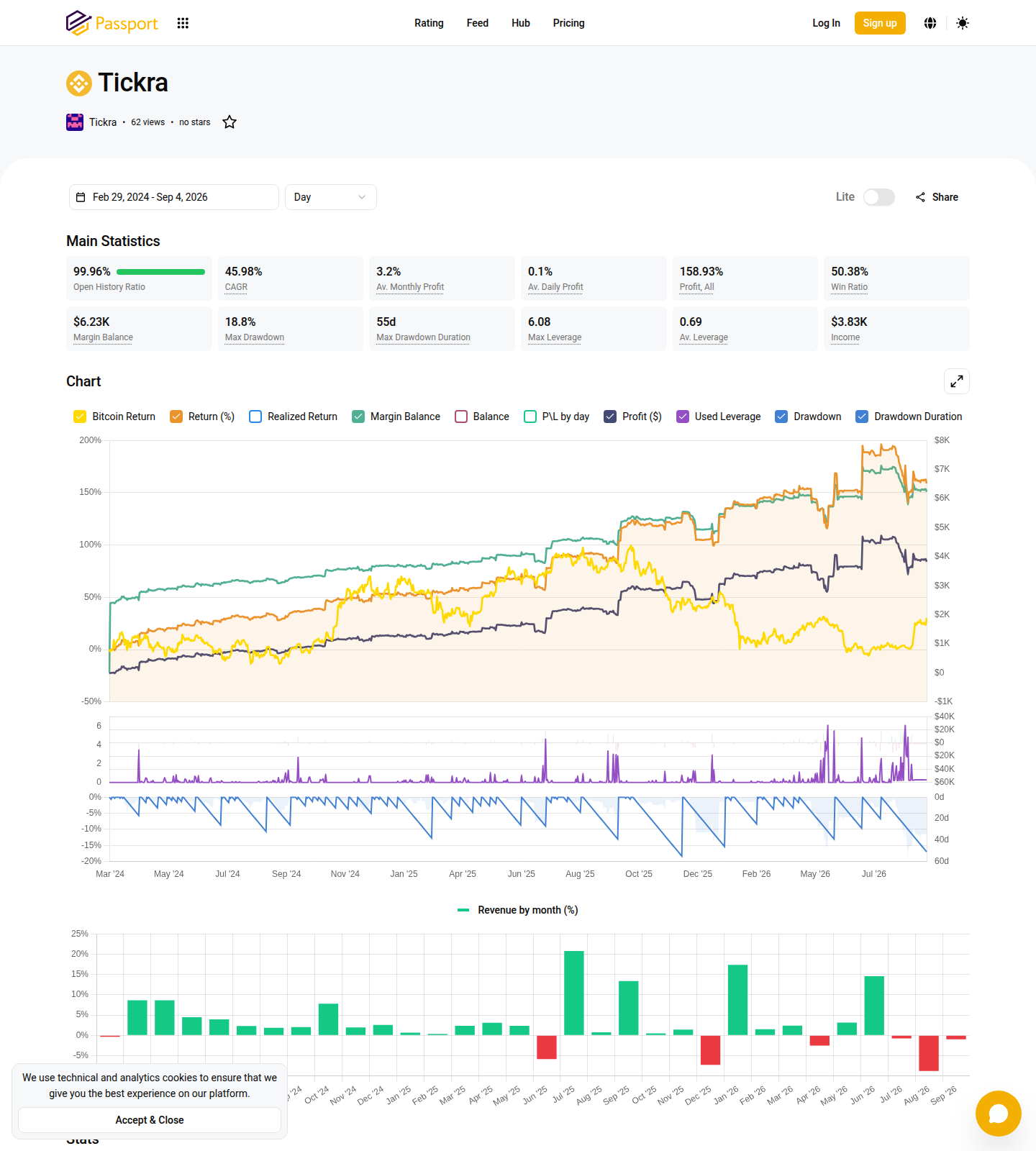Click the globe language icon
Image resolution: width=1036 pixels, height=1151 pixels.
pos(930,23)
